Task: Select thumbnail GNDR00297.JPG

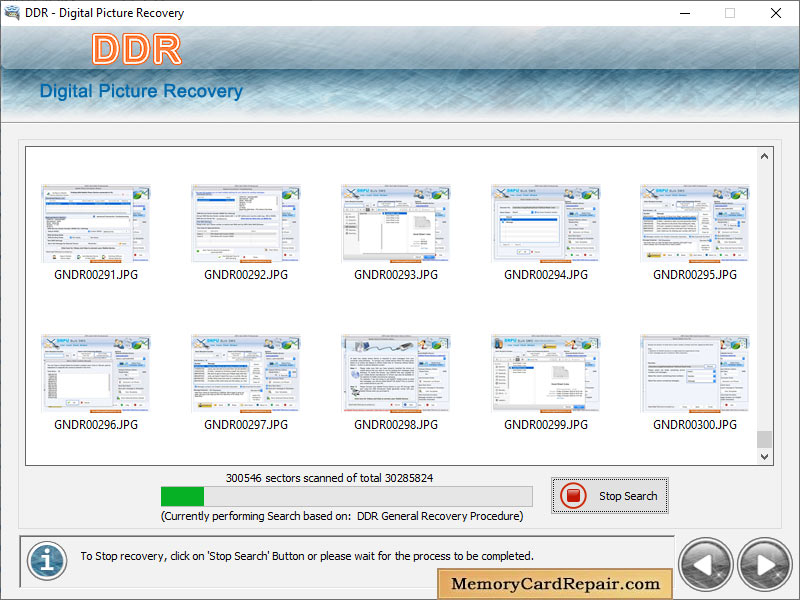Action: click(246, 373)
